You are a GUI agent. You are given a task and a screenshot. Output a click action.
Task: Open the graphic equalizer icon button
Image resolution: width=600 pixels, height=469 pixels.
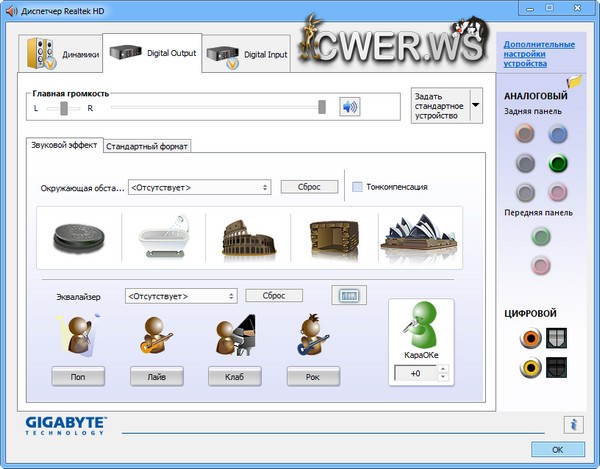349,296
